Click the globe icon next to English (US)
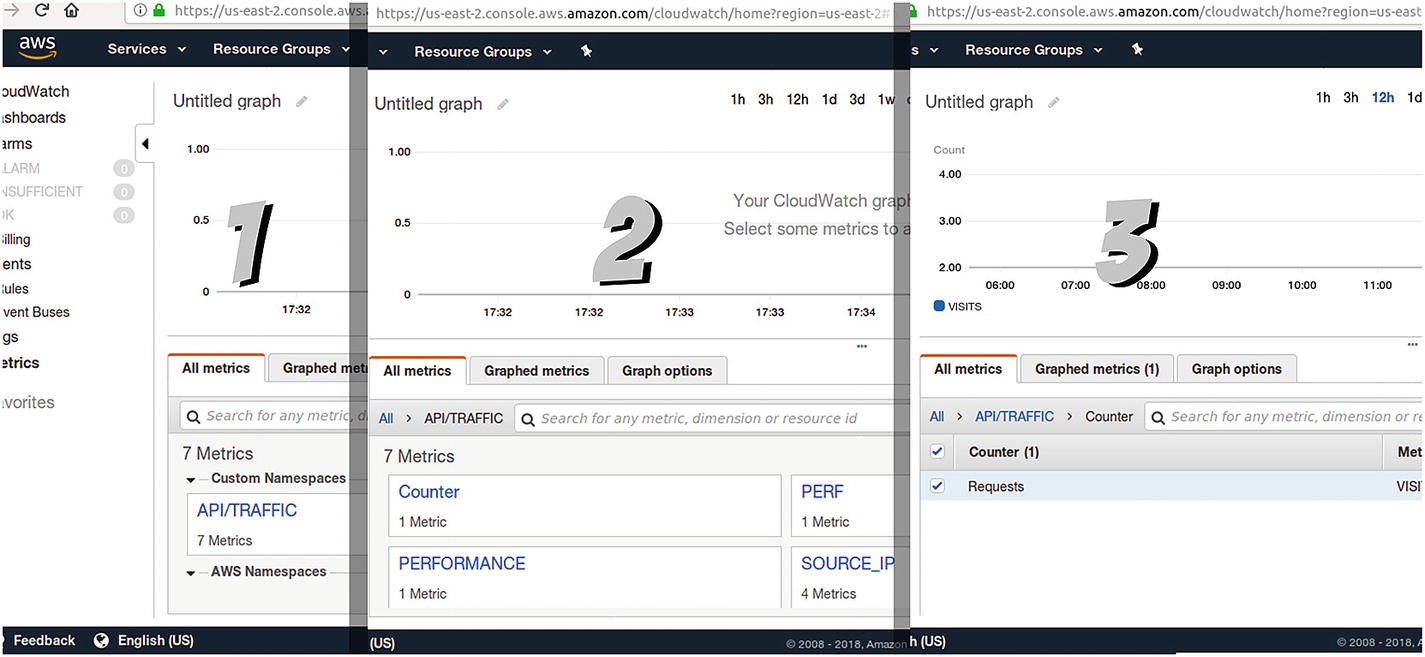The height and width of the screenshot is (657, 1425). [101, 640]
